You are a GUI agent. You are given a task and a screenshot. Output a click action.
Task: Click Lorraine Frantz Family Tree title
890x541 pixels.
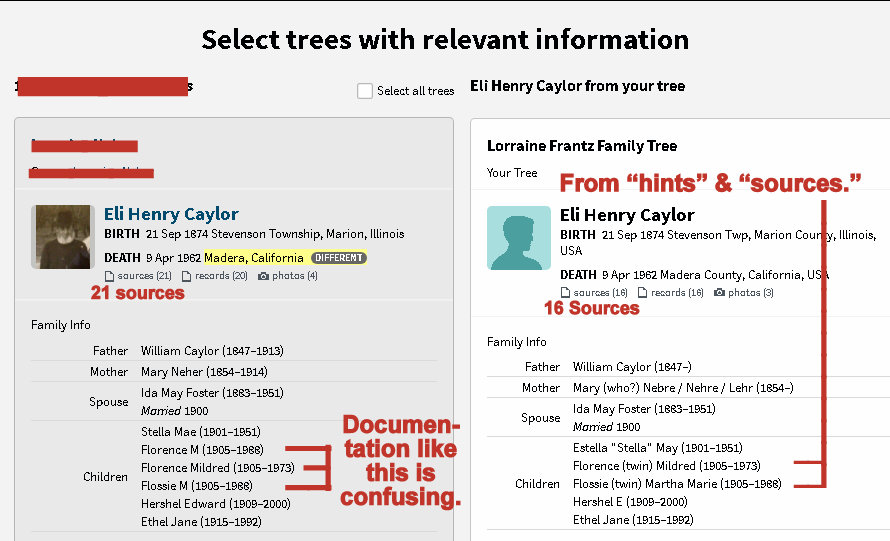point(581,146)
